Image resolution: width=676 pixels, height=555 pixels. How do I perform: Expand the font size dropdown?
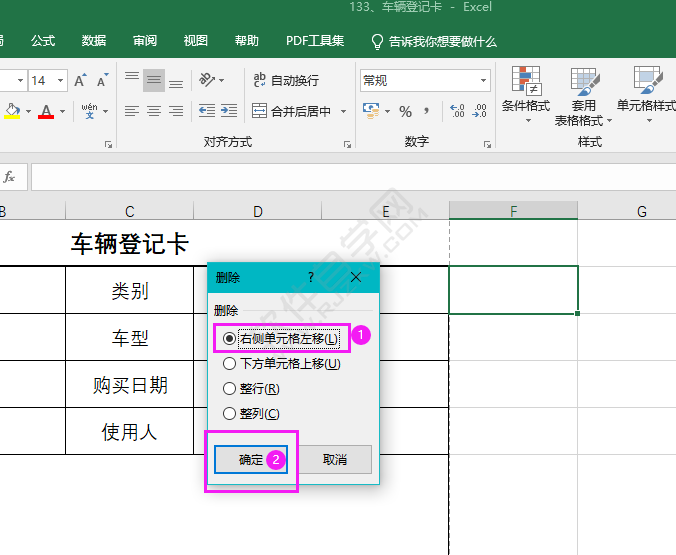tap(61, 80)
